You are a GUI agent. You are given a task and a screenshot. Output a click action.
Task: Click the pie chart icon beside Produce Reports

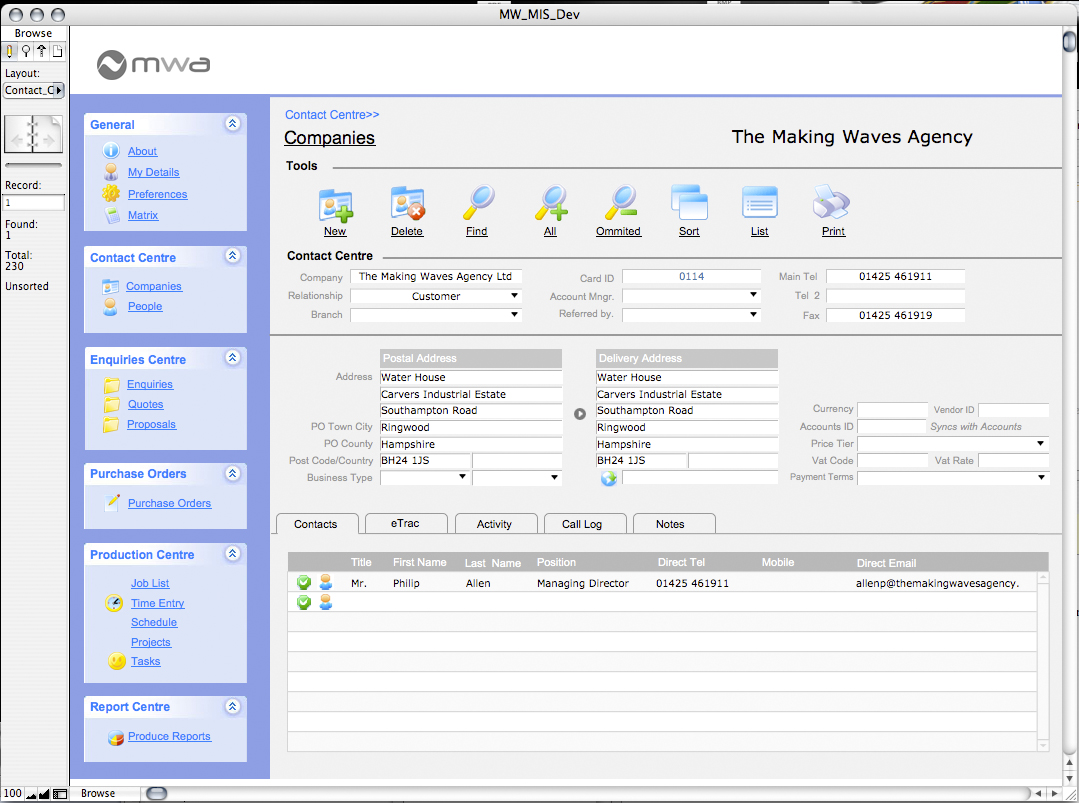(116, 738)
